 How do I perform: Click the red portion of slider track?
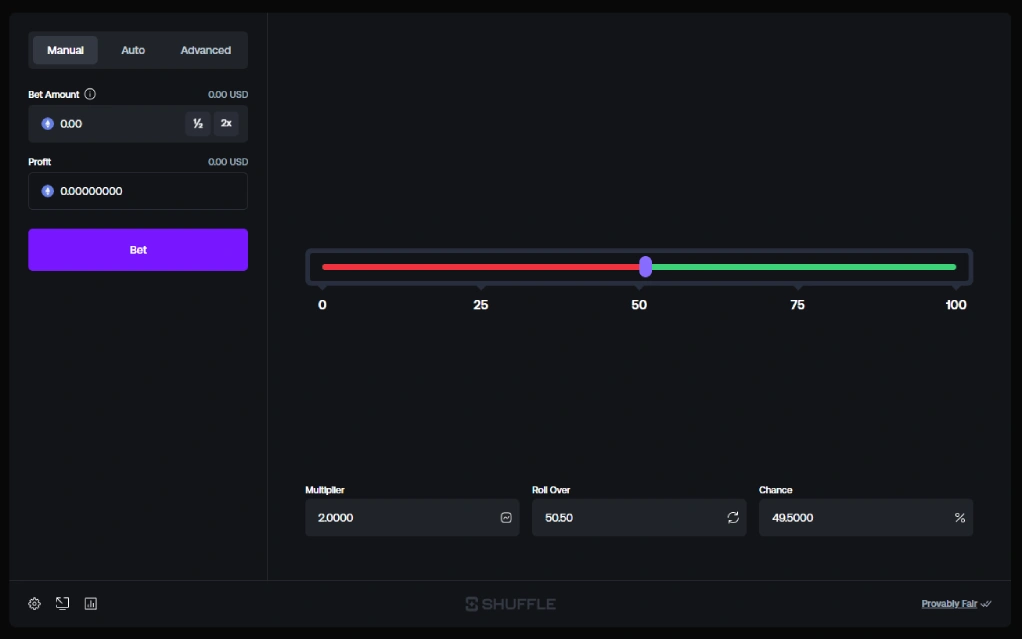pos(480,267)
